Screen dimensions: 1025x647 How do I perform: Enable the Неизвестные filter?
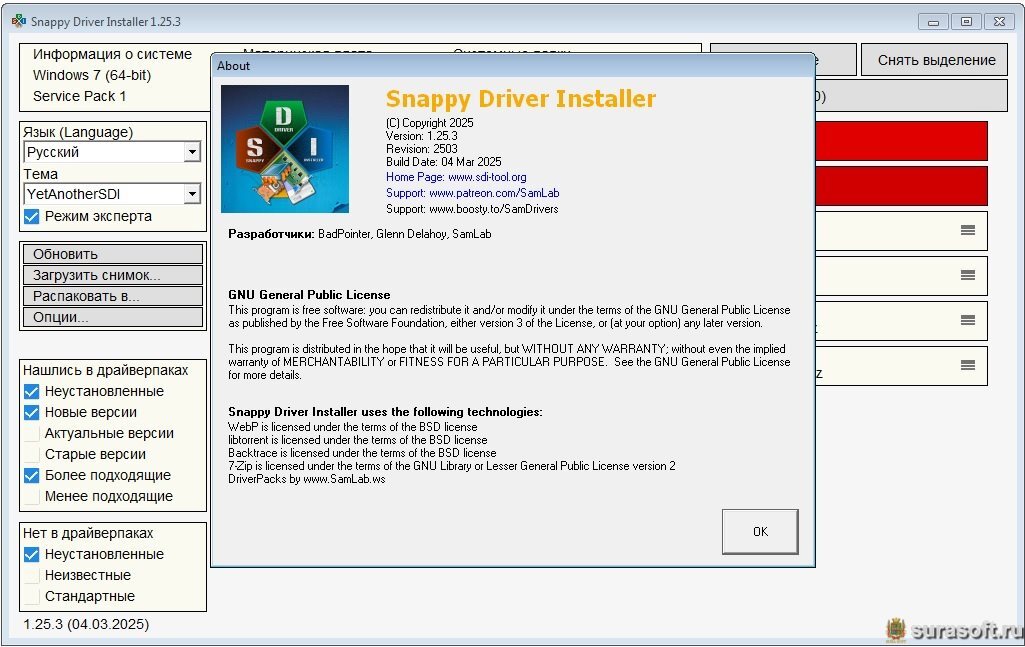pyautogui.click(x=31, y=575)
